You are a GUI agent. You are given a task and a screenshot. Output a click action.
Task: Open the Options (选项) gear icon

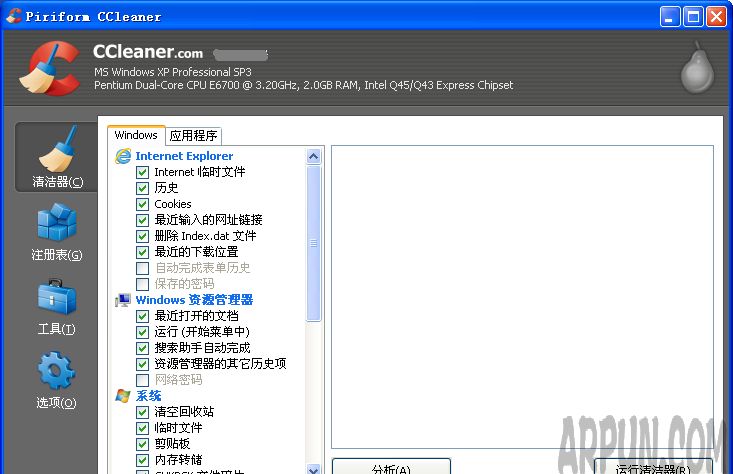[57, 379]
